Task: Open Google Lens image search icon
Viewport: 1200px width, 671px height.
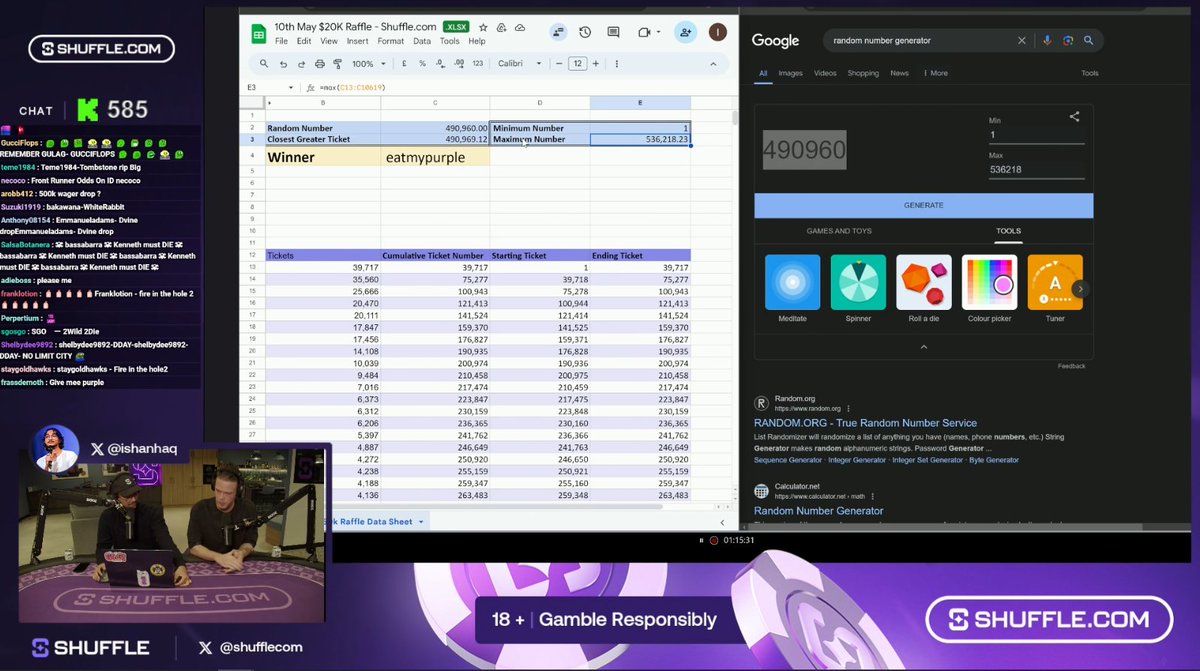Action: (1068, 41)
